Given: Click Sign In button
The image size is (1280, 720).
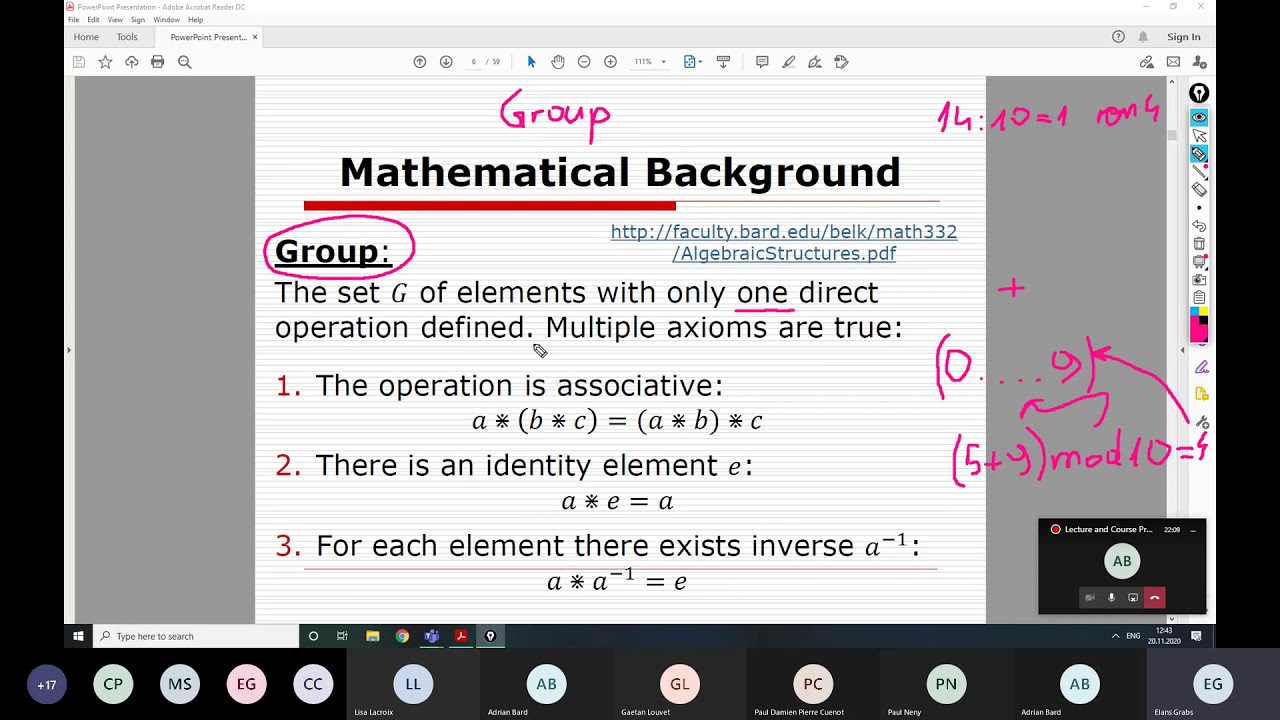Looking at the screenshot, I should [x=1183, y=37].
